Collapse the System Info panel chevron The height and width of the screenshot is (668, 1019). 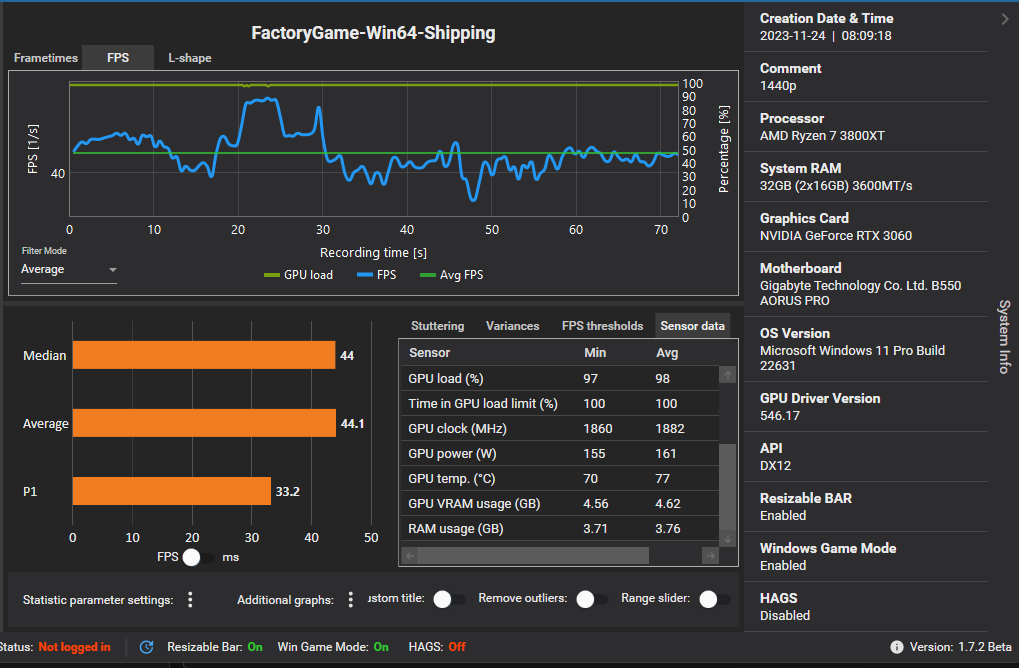click(x=1005, y=19)
